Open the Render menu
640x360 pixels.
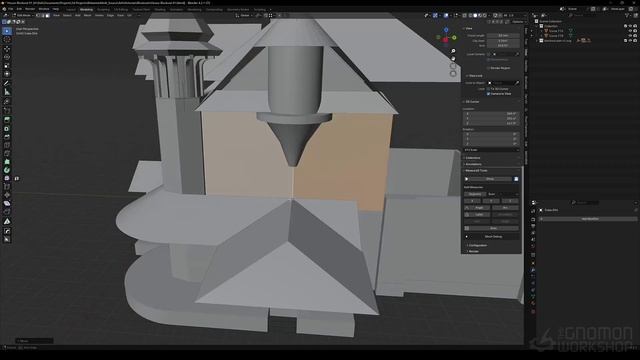tap(30, 9)
